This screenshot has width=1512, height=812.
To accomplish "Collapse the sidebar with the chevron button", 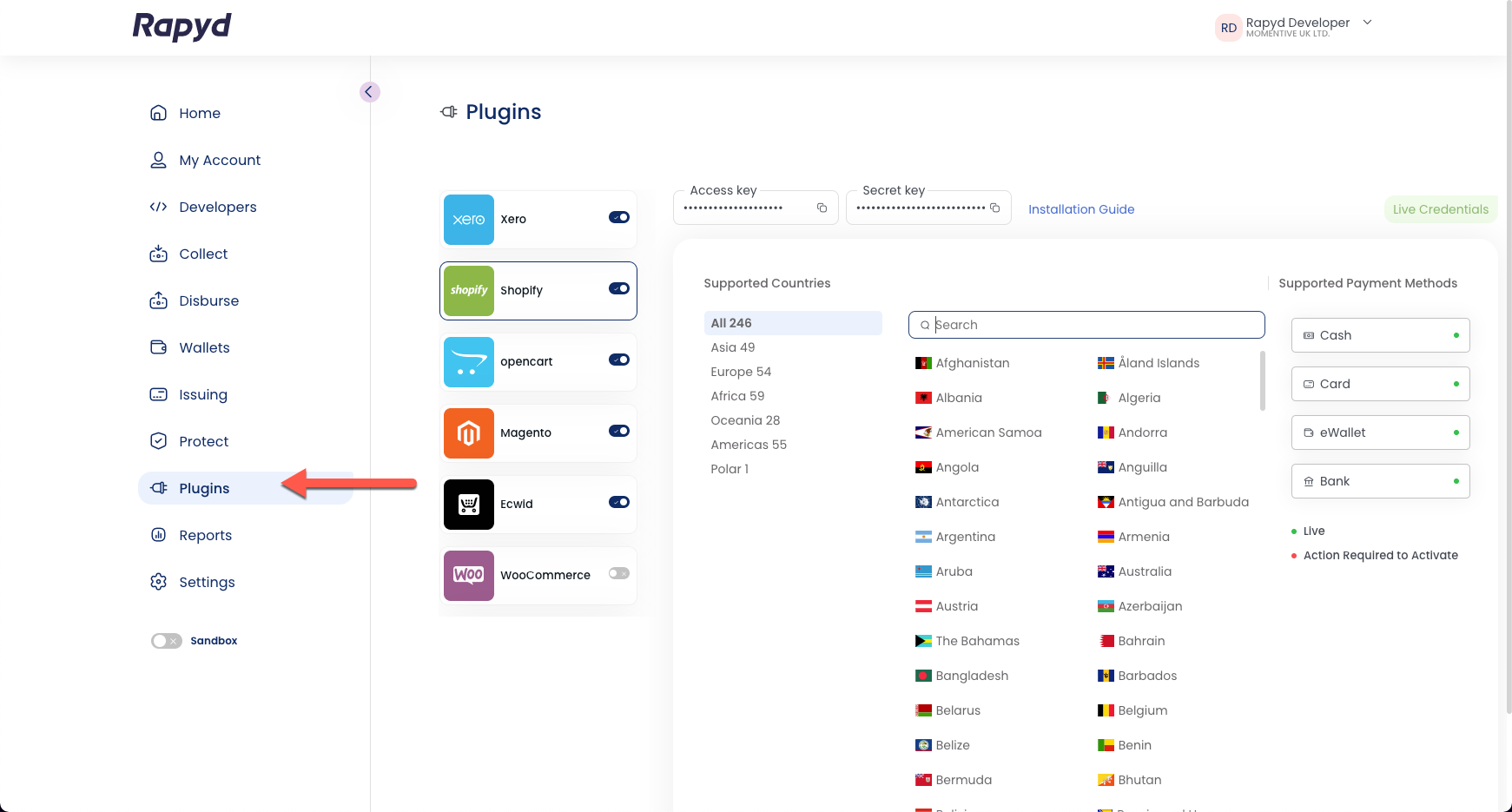I will (x=369, y=92).
